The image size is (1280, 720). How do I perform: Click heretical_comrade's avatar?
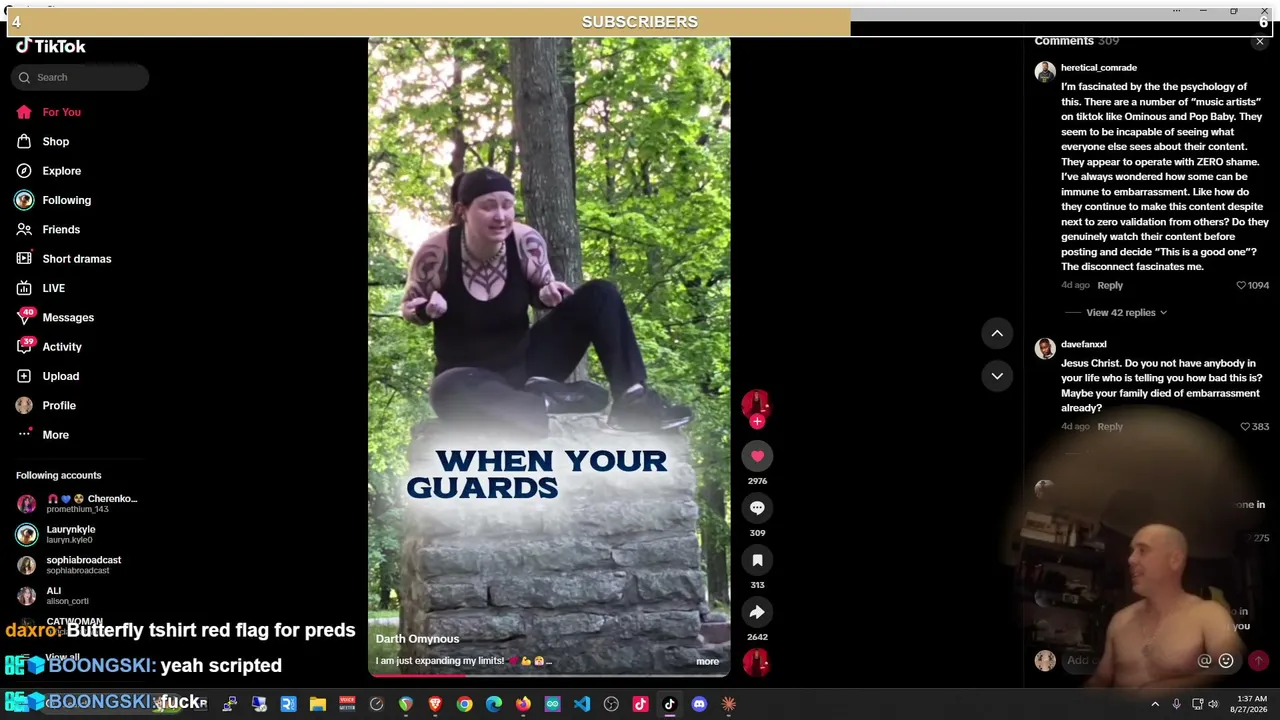pos(1045,72)
